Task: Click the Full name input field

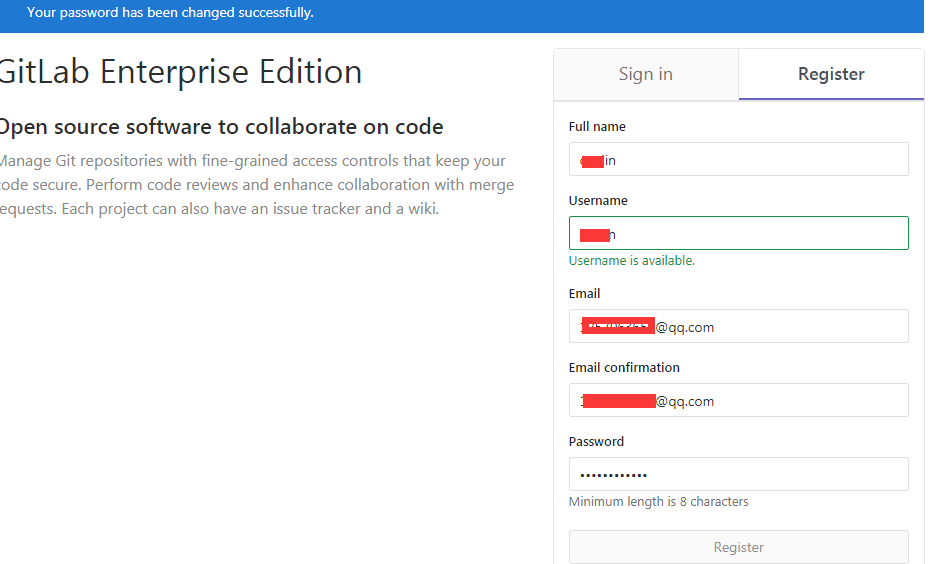Action: pyautogui.click(x=738, y=159)
